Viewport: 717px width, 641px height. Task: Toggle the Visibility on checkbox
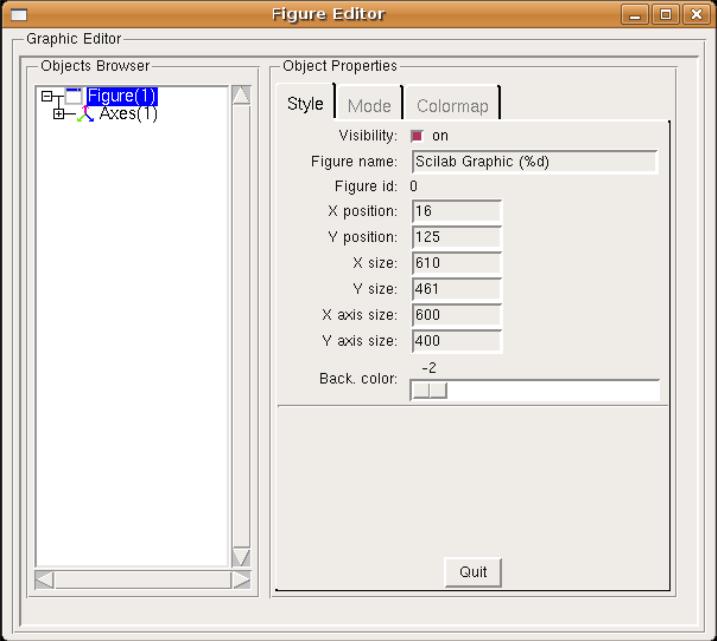coord(417,136)
